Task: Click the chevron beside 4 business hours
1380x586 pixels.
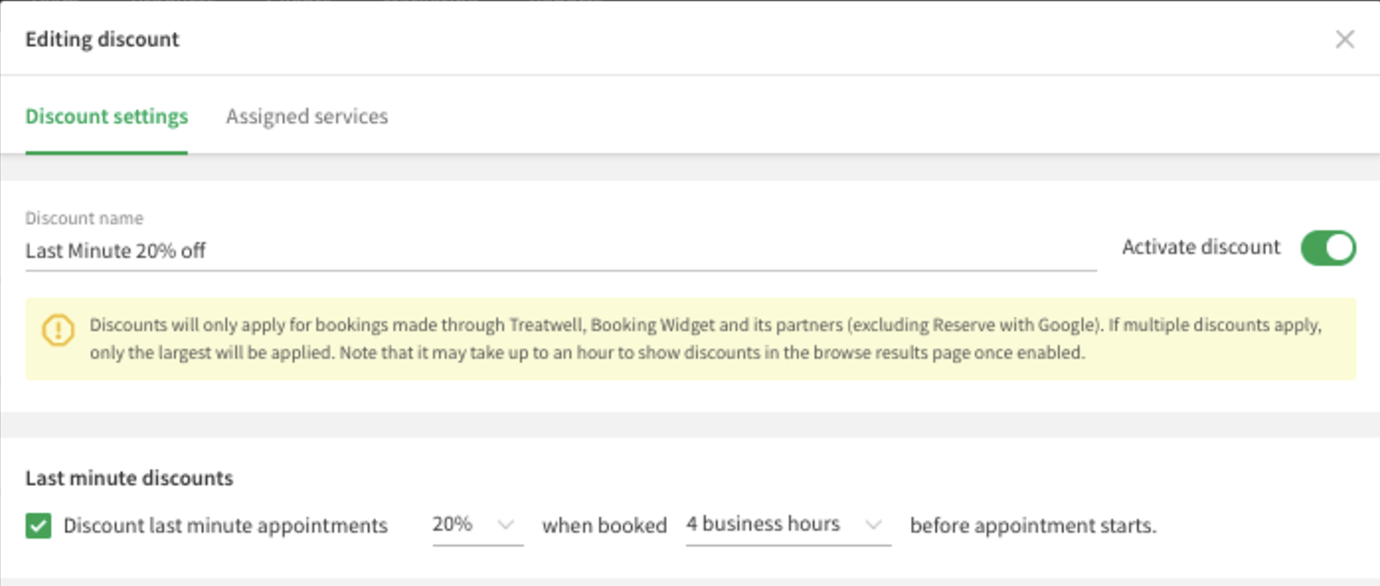Action: 874,525
